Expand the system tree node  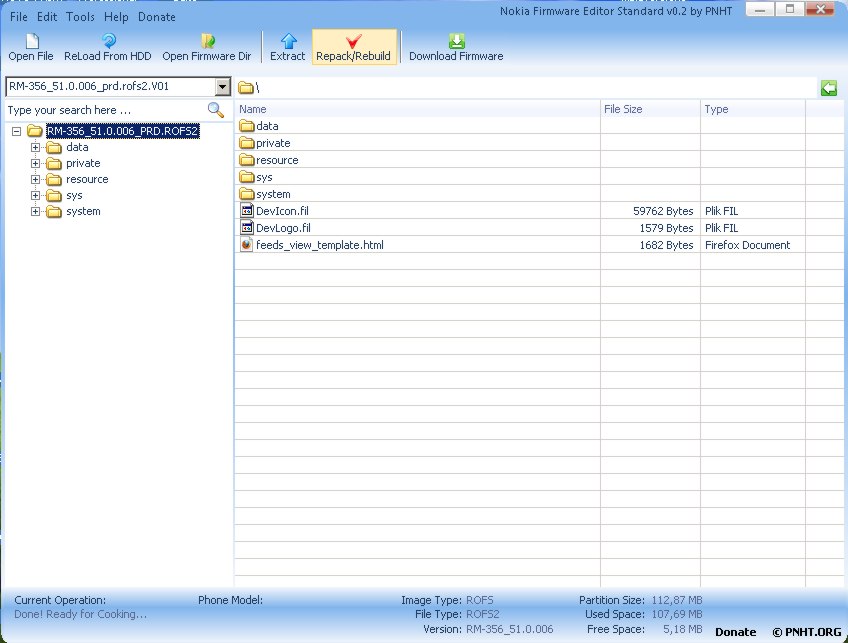click(x=36, y=211)
